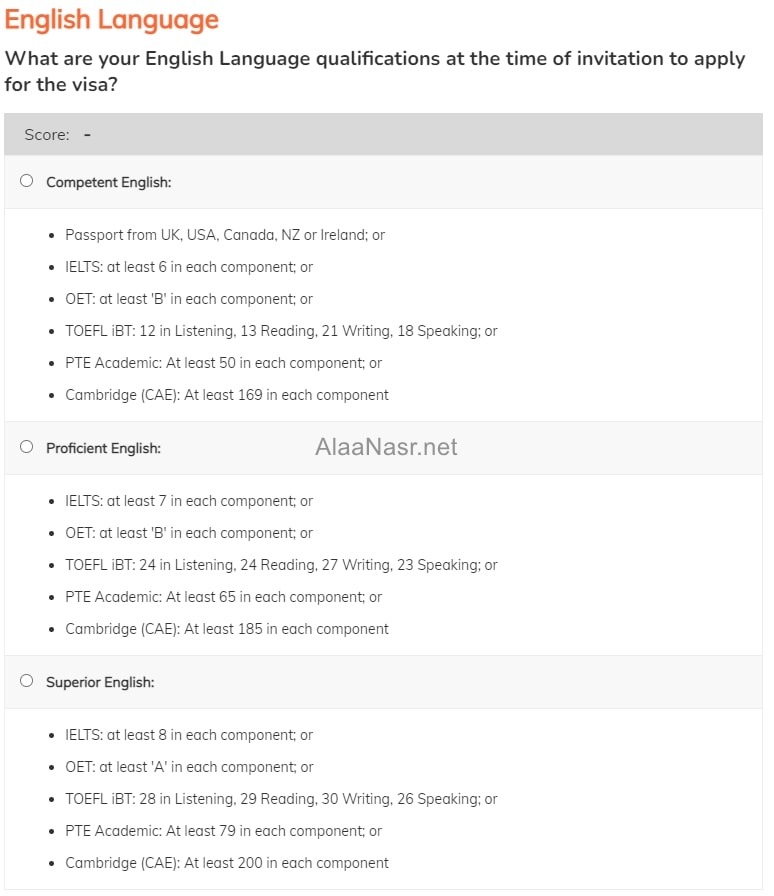Click the IELTS at least 8 line
The width and height of the screenshot is (774, 896).
189,735
